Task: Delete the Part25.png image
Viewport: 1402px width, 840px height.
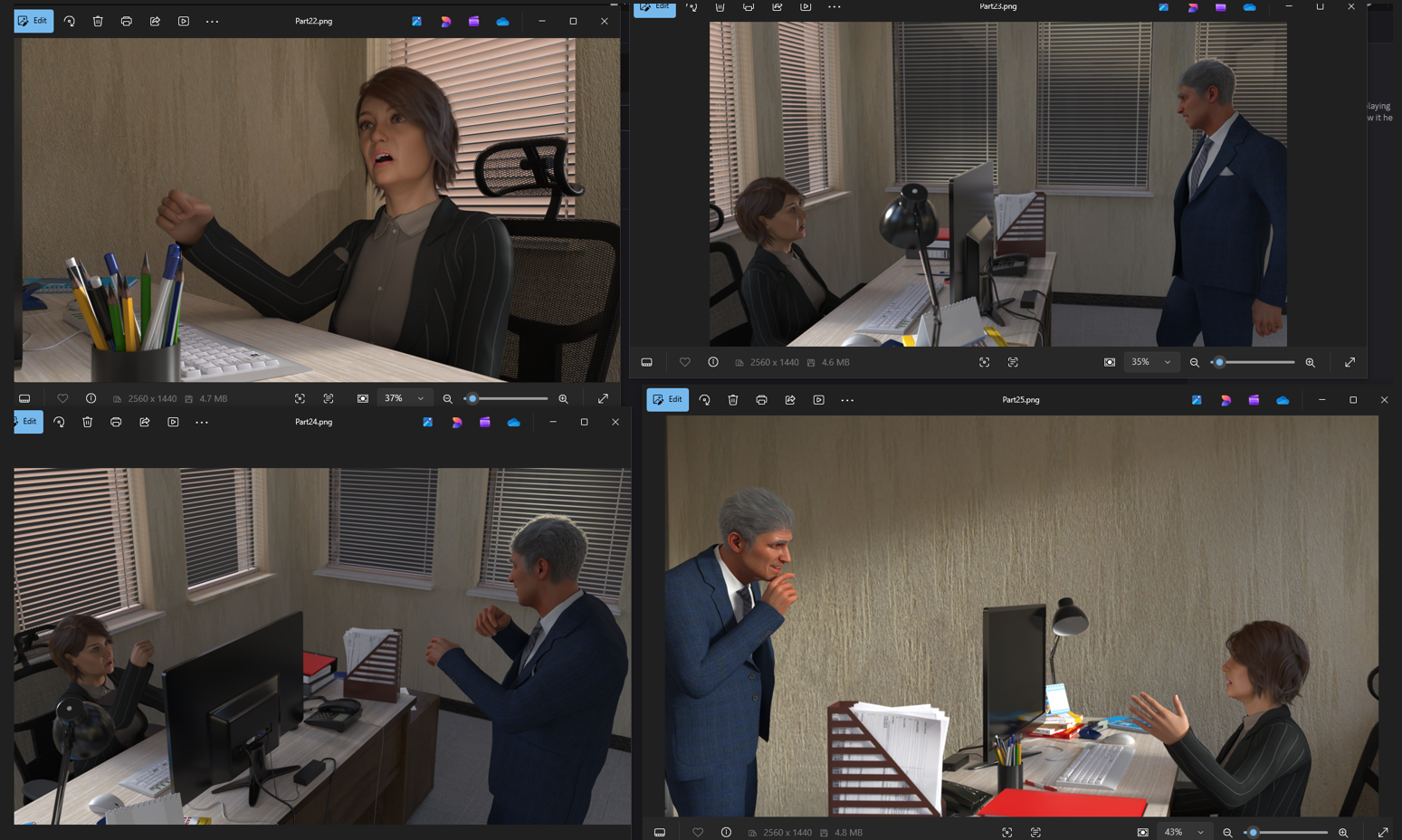Action: pos(733,400)
